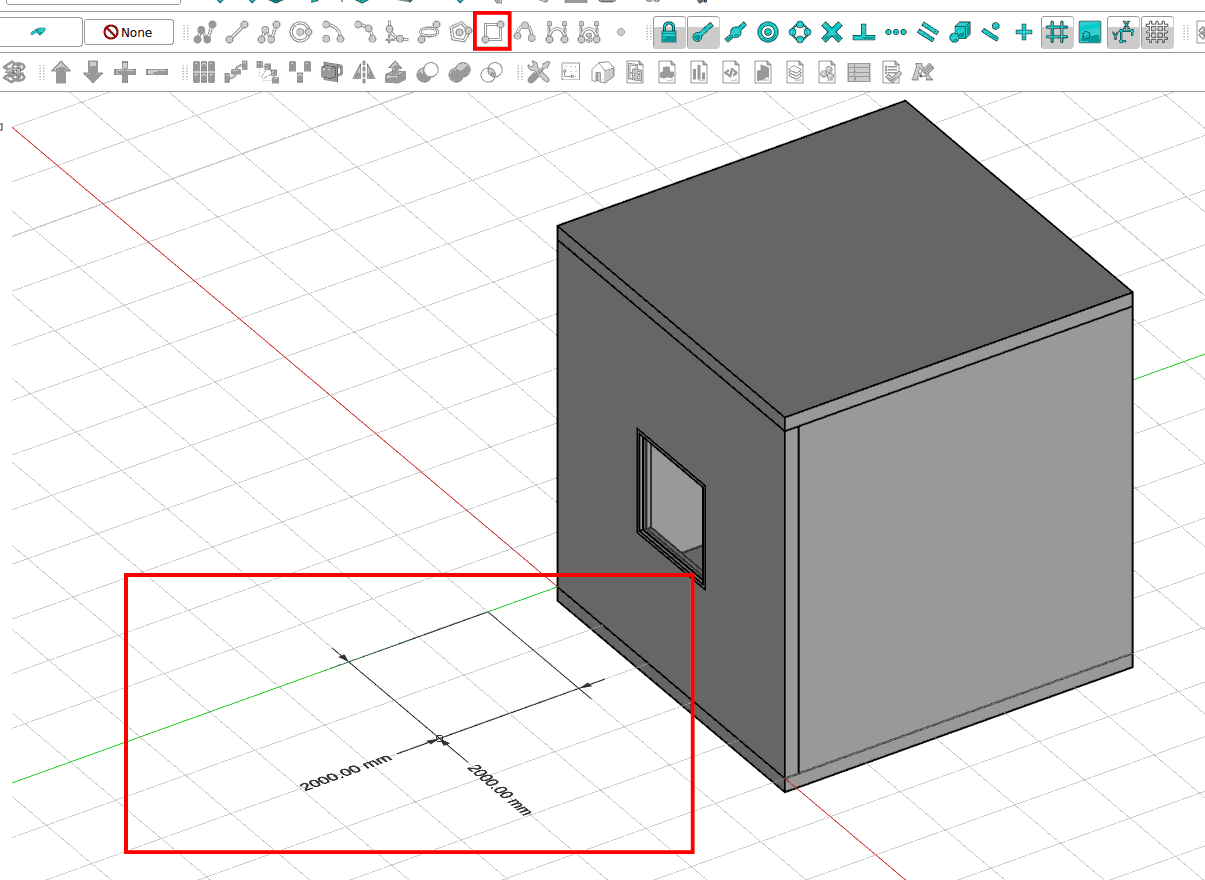Viewport: 1205px width, 880px height.
Task: Open the None autogroup selector
Action: (129, 32)
